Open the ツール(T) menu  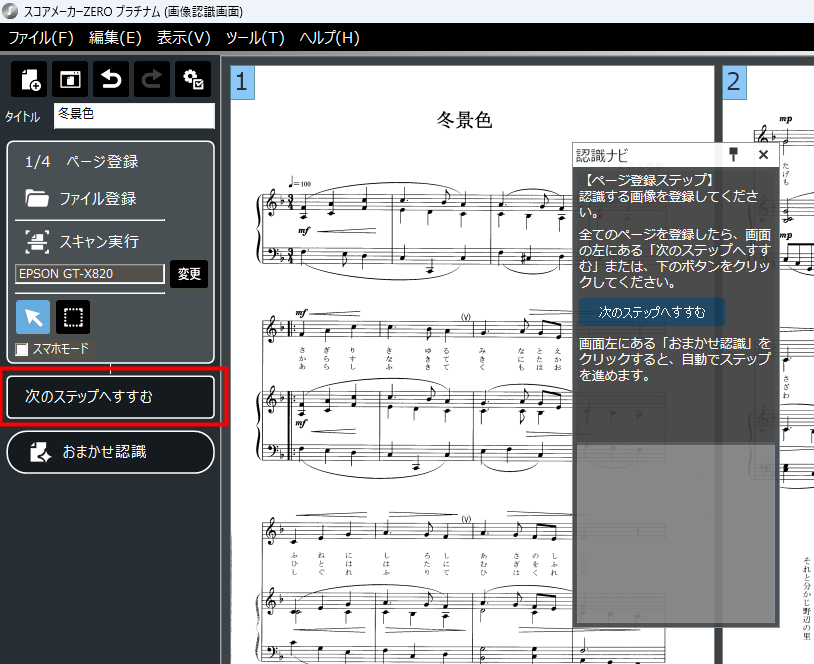(255, 38)
